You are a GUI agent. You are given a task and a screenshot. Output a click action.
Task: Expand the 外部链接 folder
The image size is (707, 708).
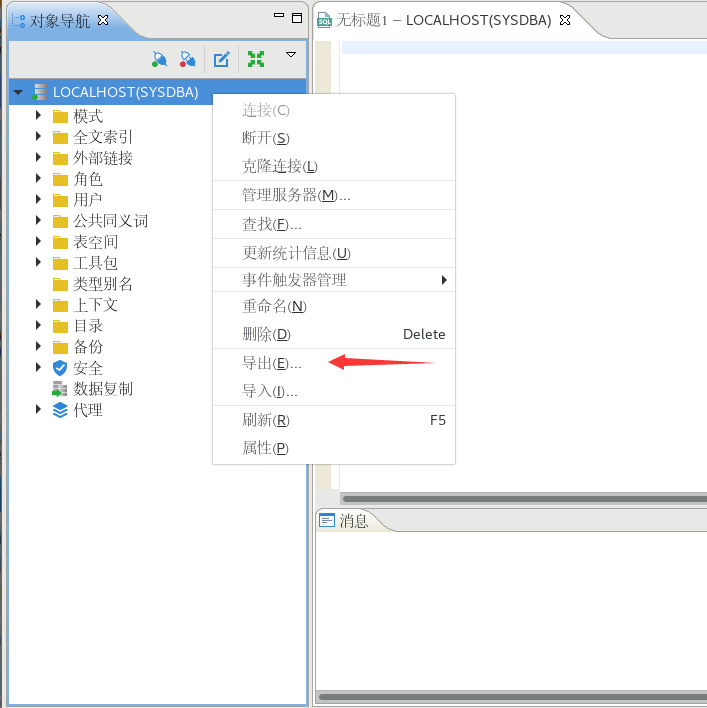click(x=38, y=158)
